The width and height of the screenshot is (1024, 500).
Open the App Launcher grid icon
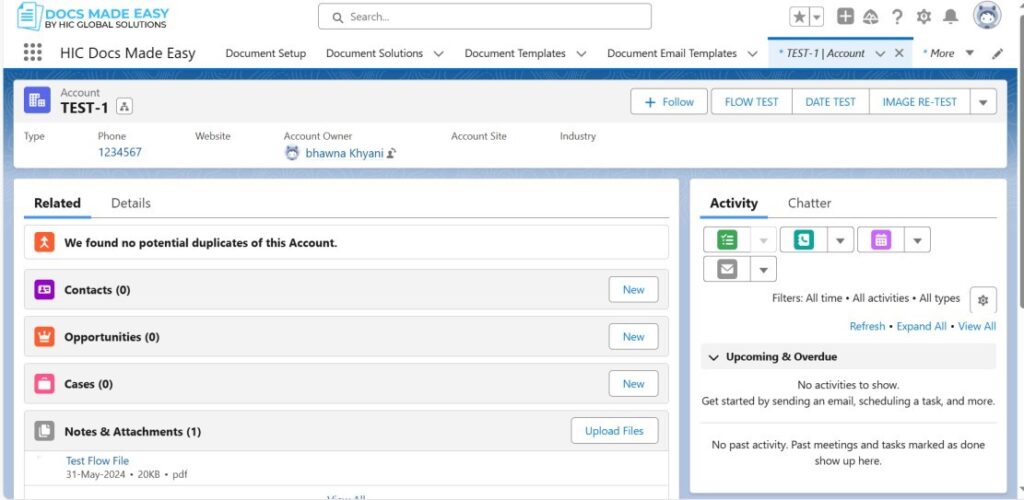[32, 53]
